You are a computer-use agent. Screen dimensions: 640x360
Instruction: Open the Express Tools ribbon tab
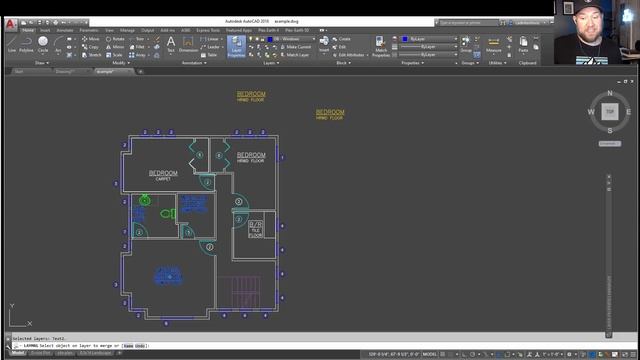click(x=208, y=30)
